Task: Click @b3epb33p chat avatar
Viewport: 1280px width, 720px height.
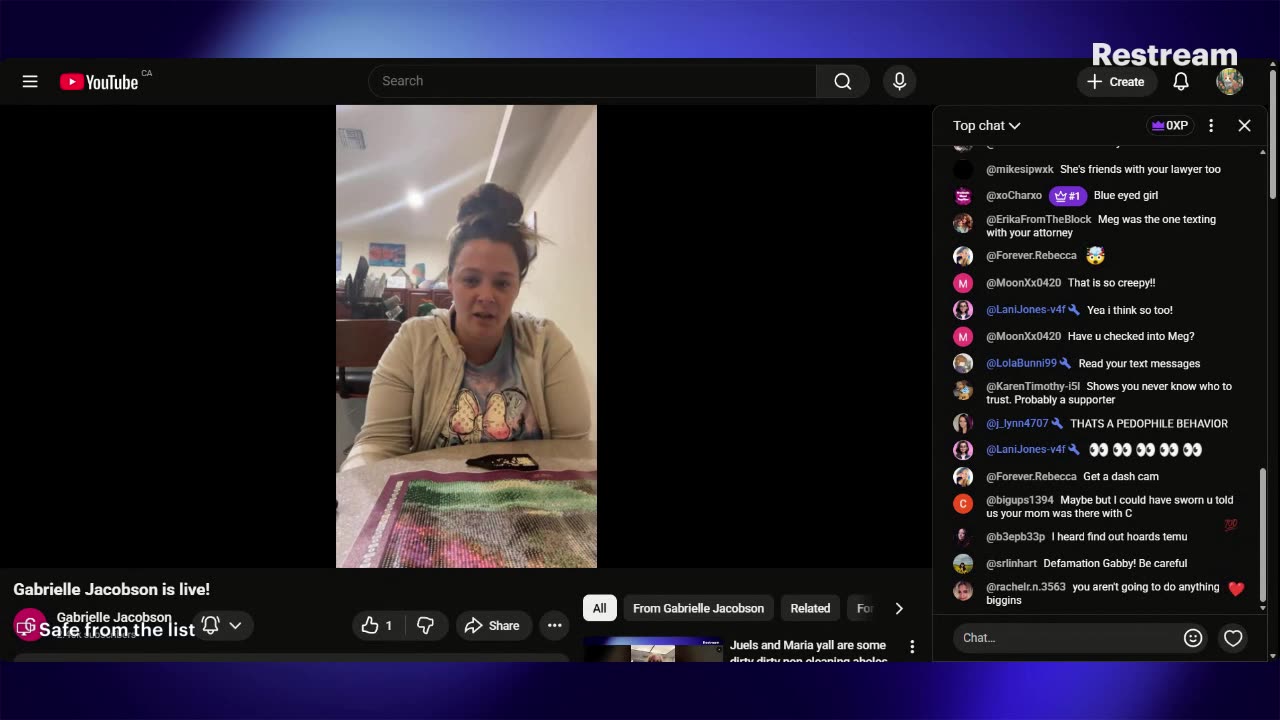Action: point(963,537)
